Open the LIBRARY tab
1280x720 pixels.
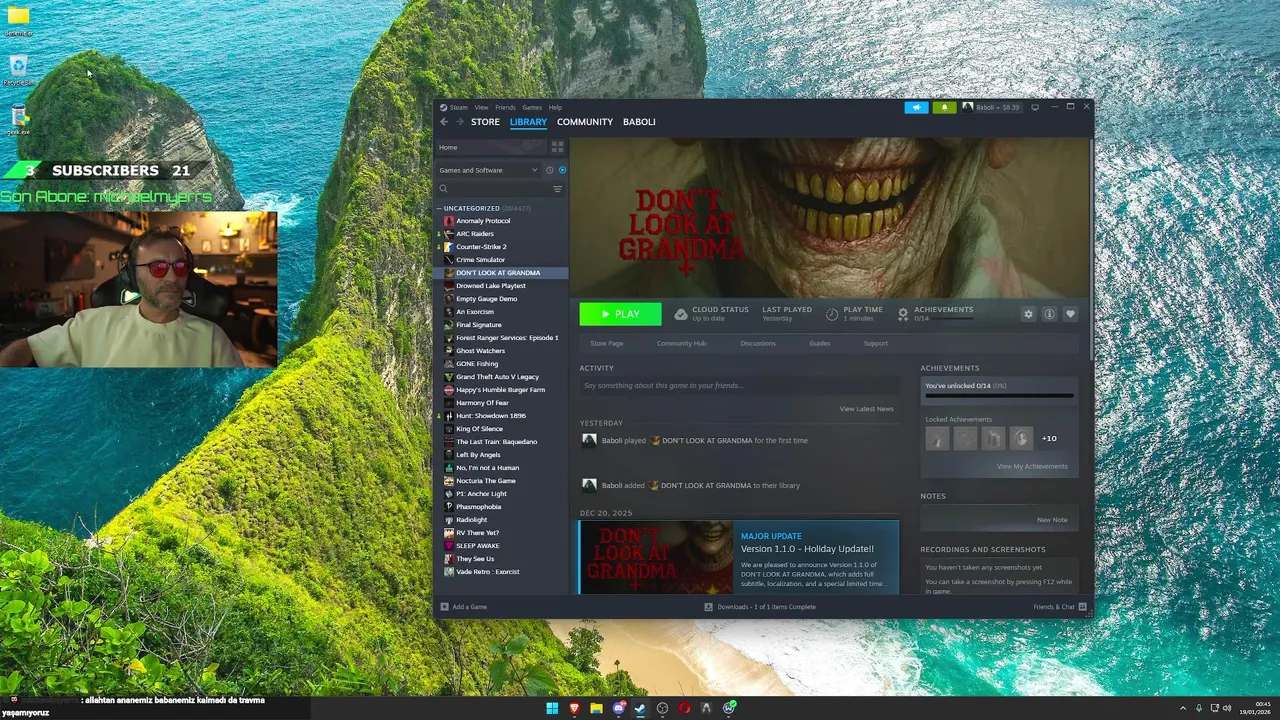point(528,122)
